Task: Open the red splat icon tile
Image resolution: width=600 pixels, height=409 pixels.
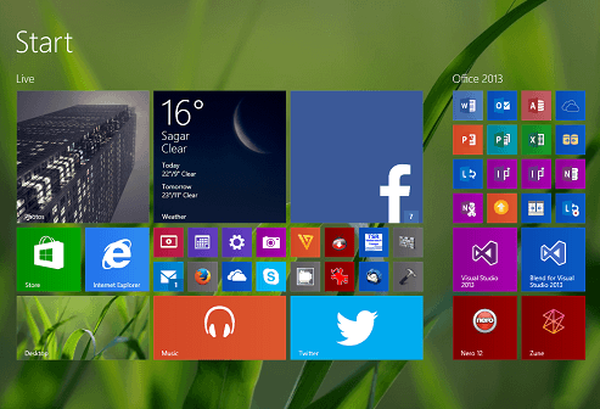Action: coord(339,277)
